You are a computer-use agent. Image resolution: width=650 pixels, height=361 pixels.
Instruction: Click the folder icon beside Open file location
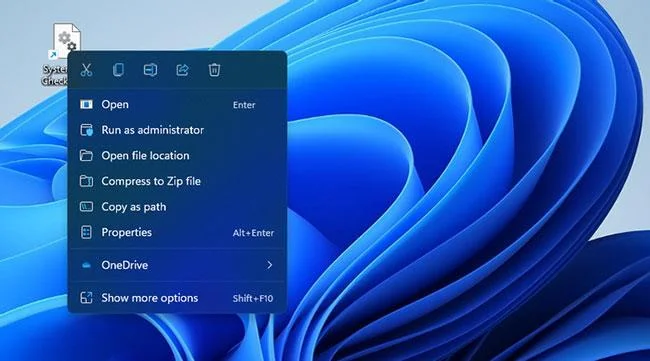(x=86, y=156)
